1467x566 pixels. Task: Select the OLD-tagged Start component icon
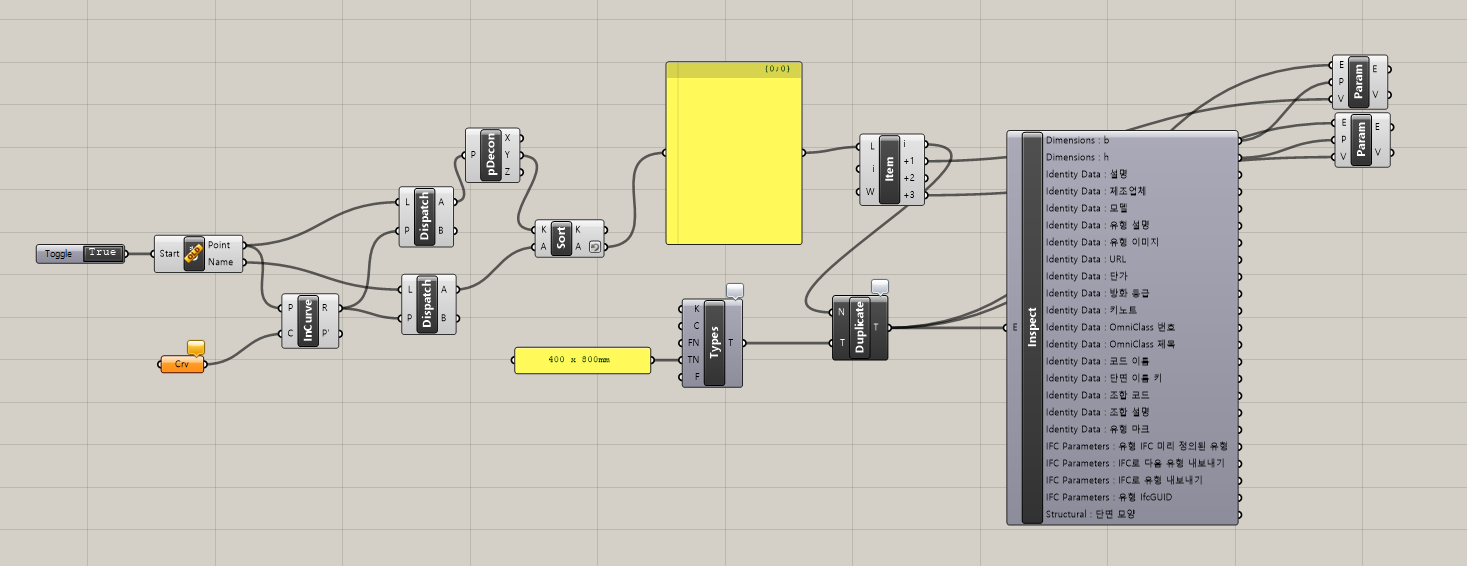pyautogui.click(x=193, y=254)
